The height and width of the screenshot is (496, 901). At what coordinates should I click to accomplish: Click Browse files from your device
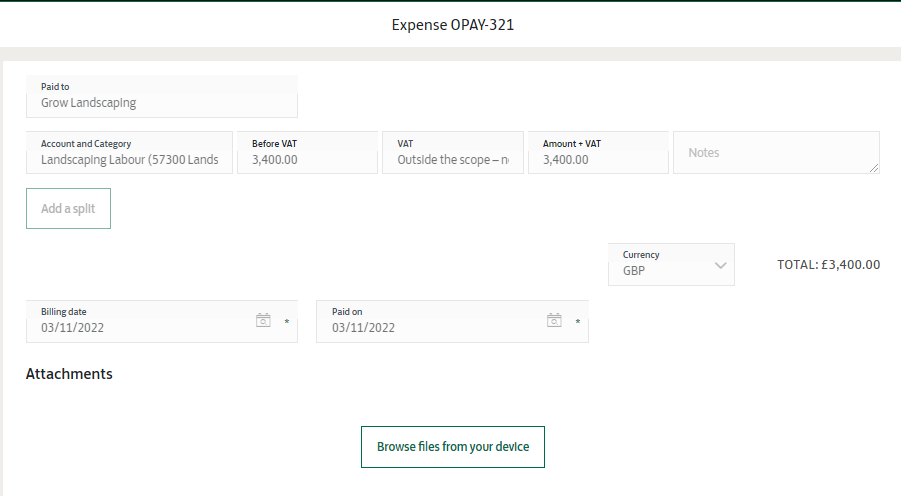(x=453, y=447)
